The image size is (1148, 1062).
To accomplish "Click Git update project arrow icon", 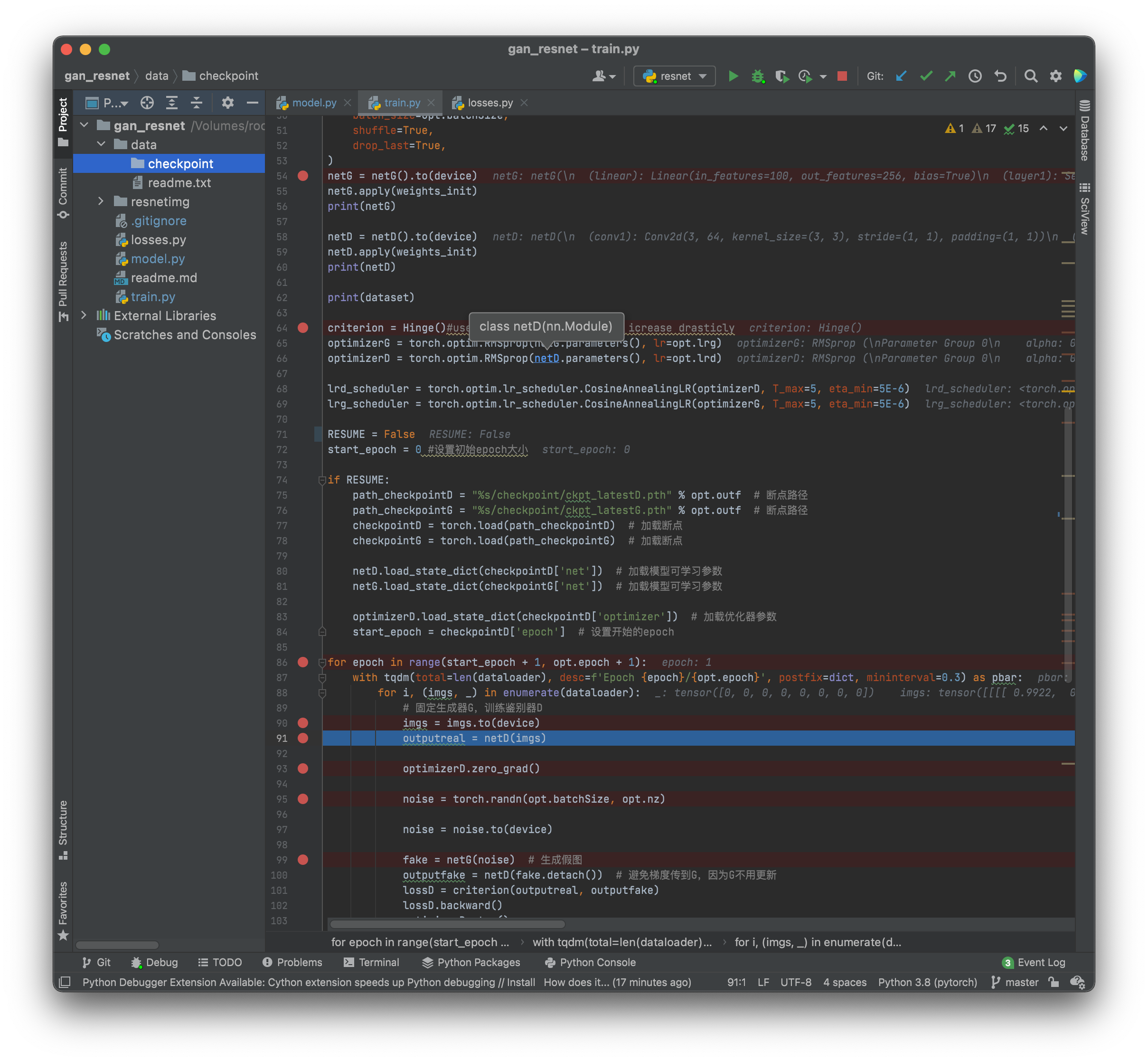I will point(901,76).
